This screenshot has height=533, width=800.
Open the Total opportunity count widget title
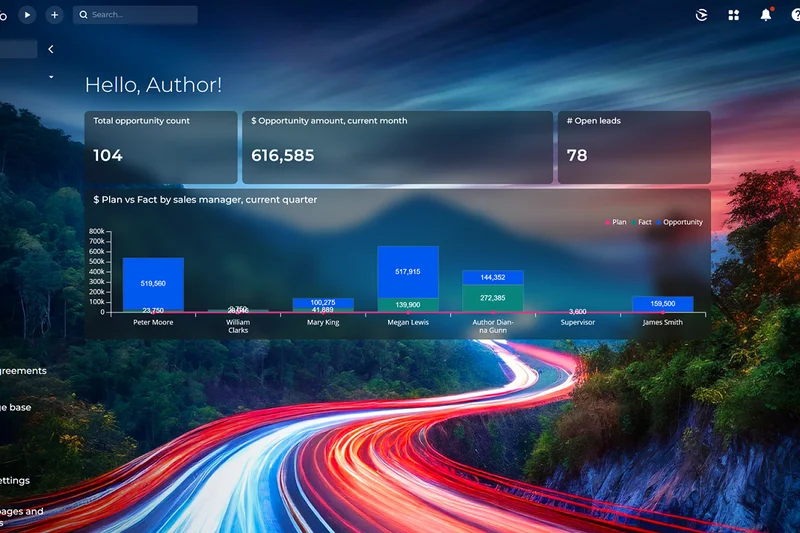click(141, 121)
